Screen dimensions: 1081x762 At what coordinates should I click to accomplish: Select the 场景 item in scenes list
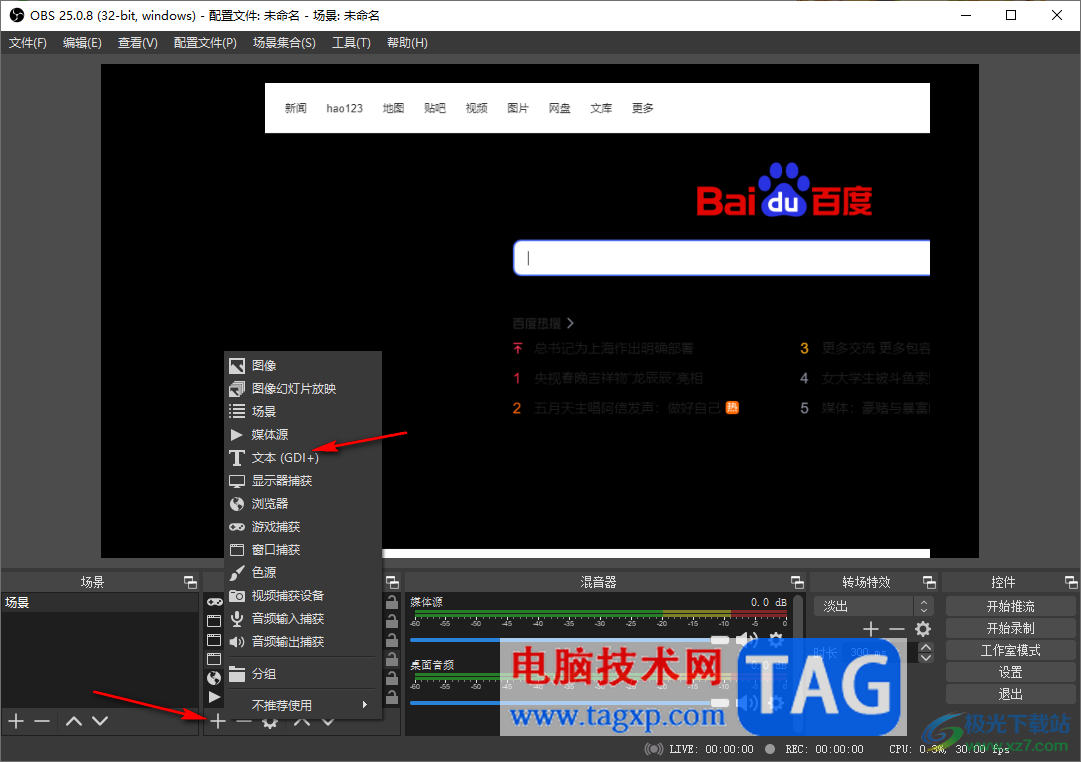[99, 602]
